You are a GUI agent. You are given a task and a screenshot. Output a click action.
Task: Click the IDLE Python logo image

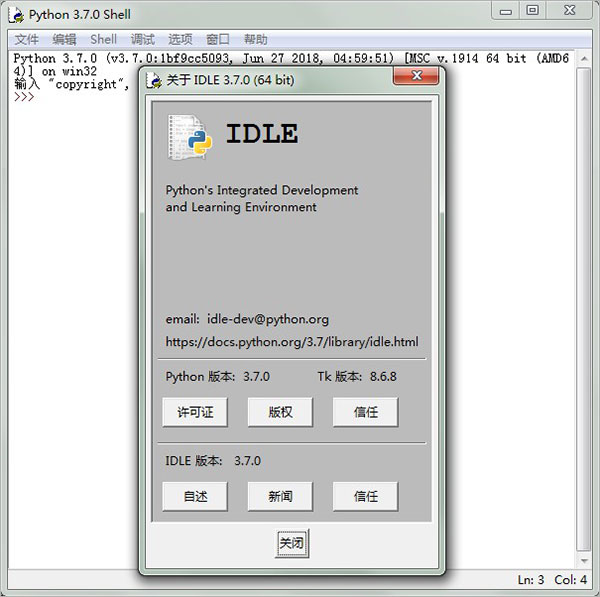pyautogui.click(x=189, y=137)
